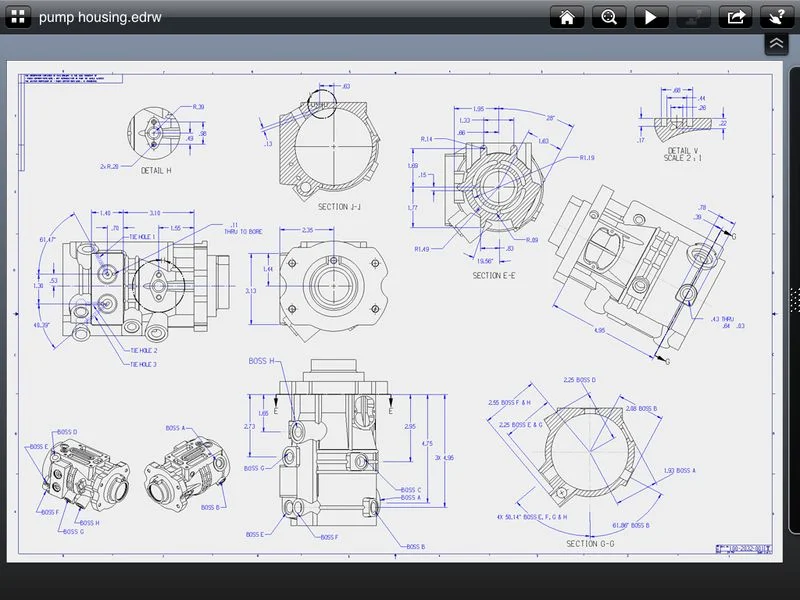The width and height of the screenshot is (800, 600).
Task: Tap the side panel dotted grip handle
Action: click(x=794, y=299)
